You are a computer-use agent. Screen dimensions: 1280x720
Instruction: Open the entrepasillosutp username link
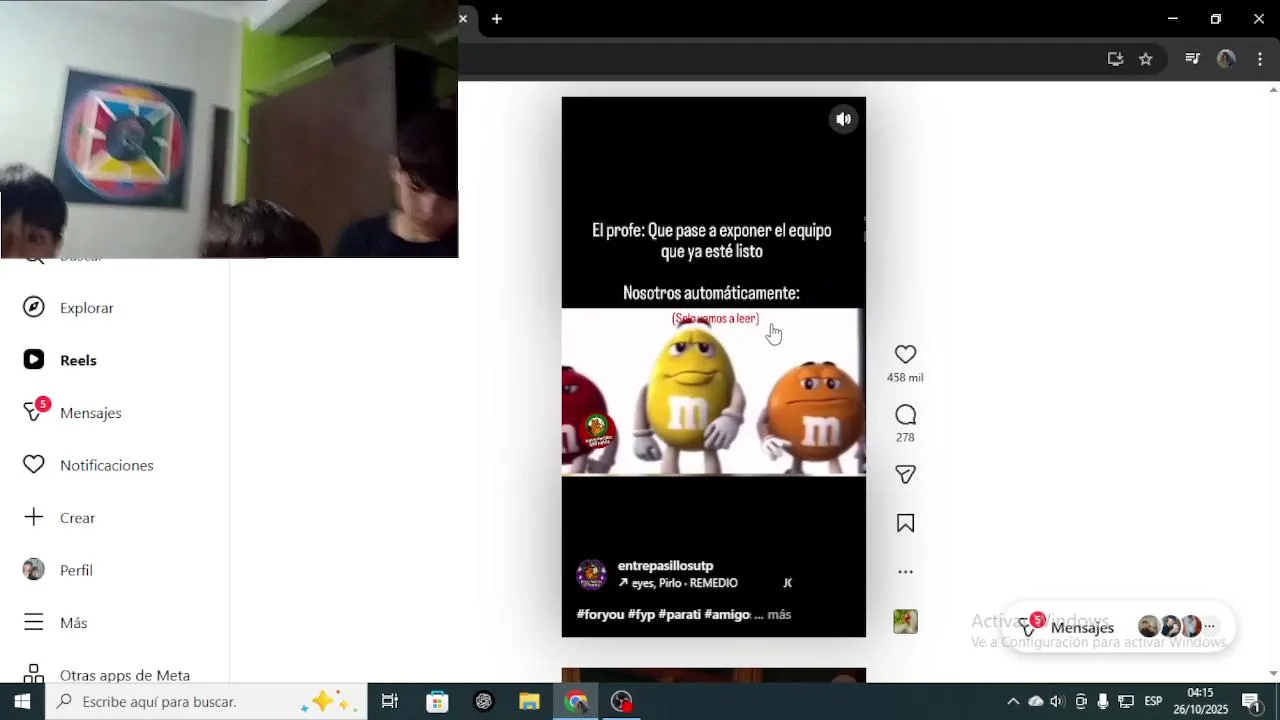[x=665, y=566]
